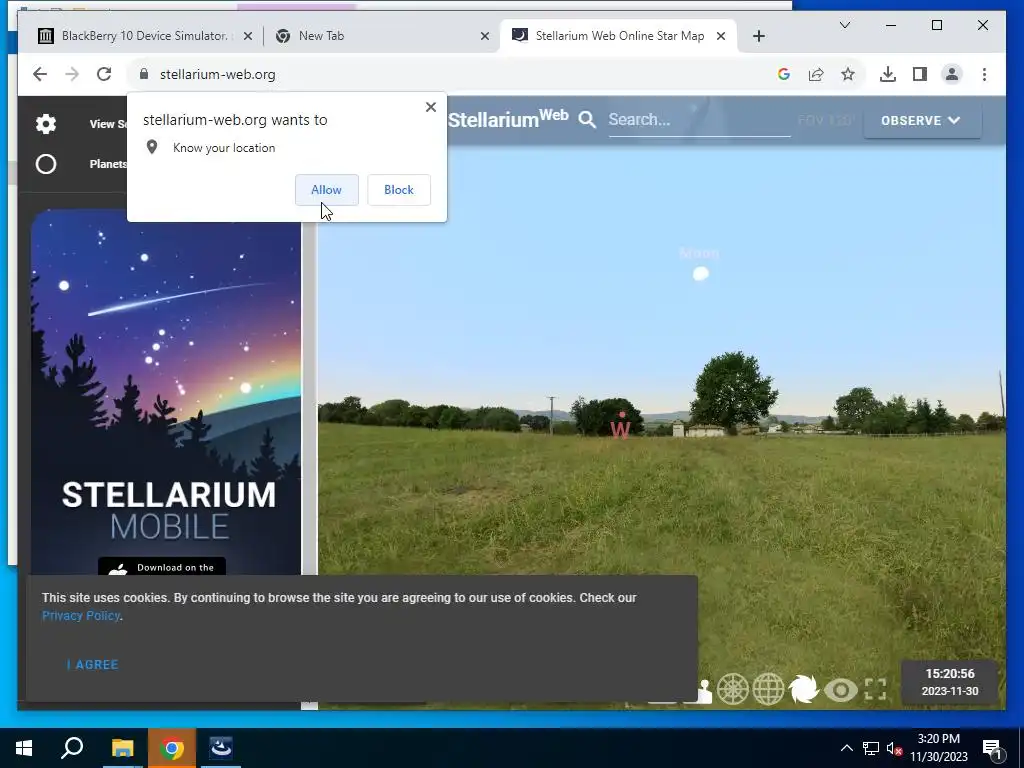This screenshot has width=1024, height=768.
Task: Click the Google icon in toolbar
Action: tap(784, 74)
